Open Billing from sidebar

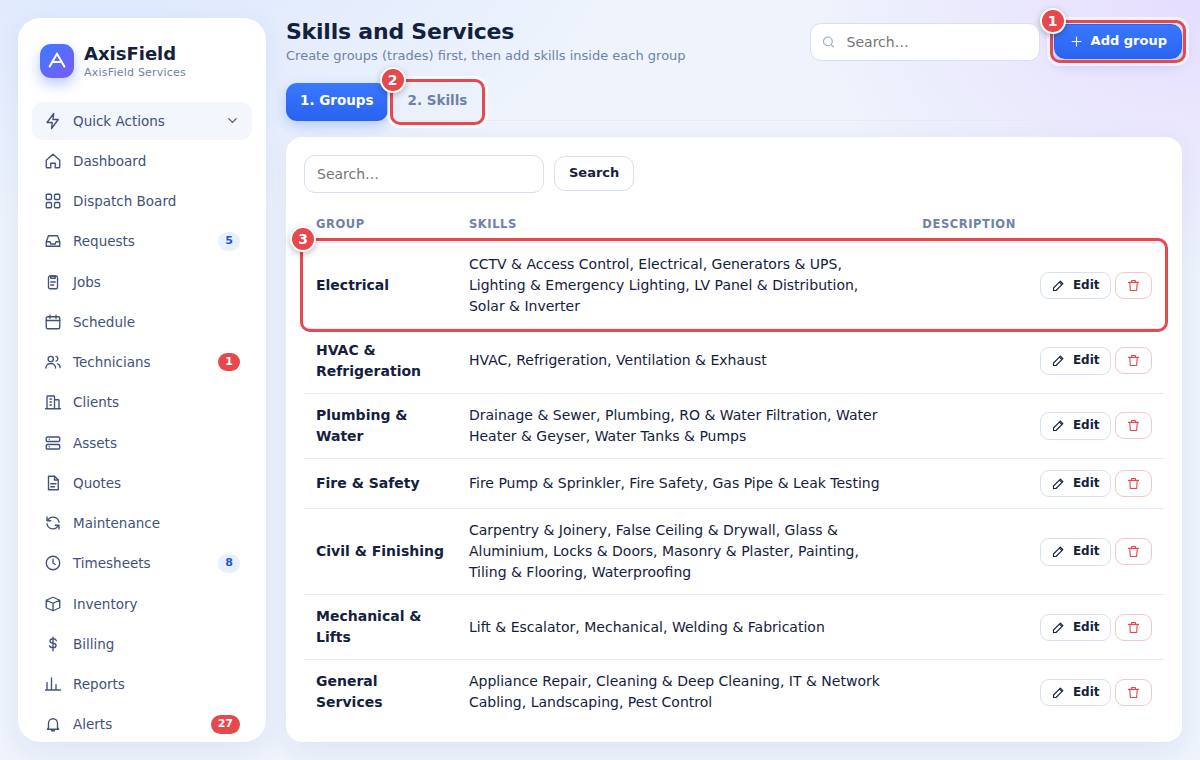[142, 644]
